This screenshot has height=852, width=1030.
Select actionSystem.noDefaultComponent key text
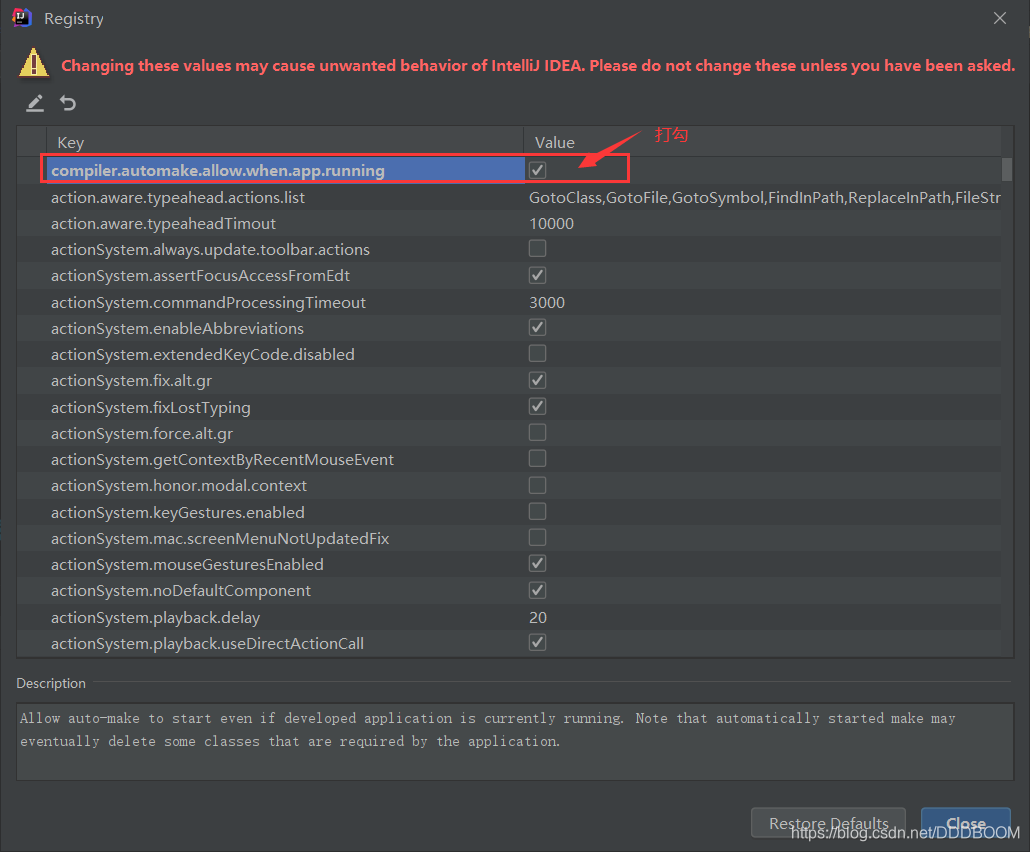181,591
